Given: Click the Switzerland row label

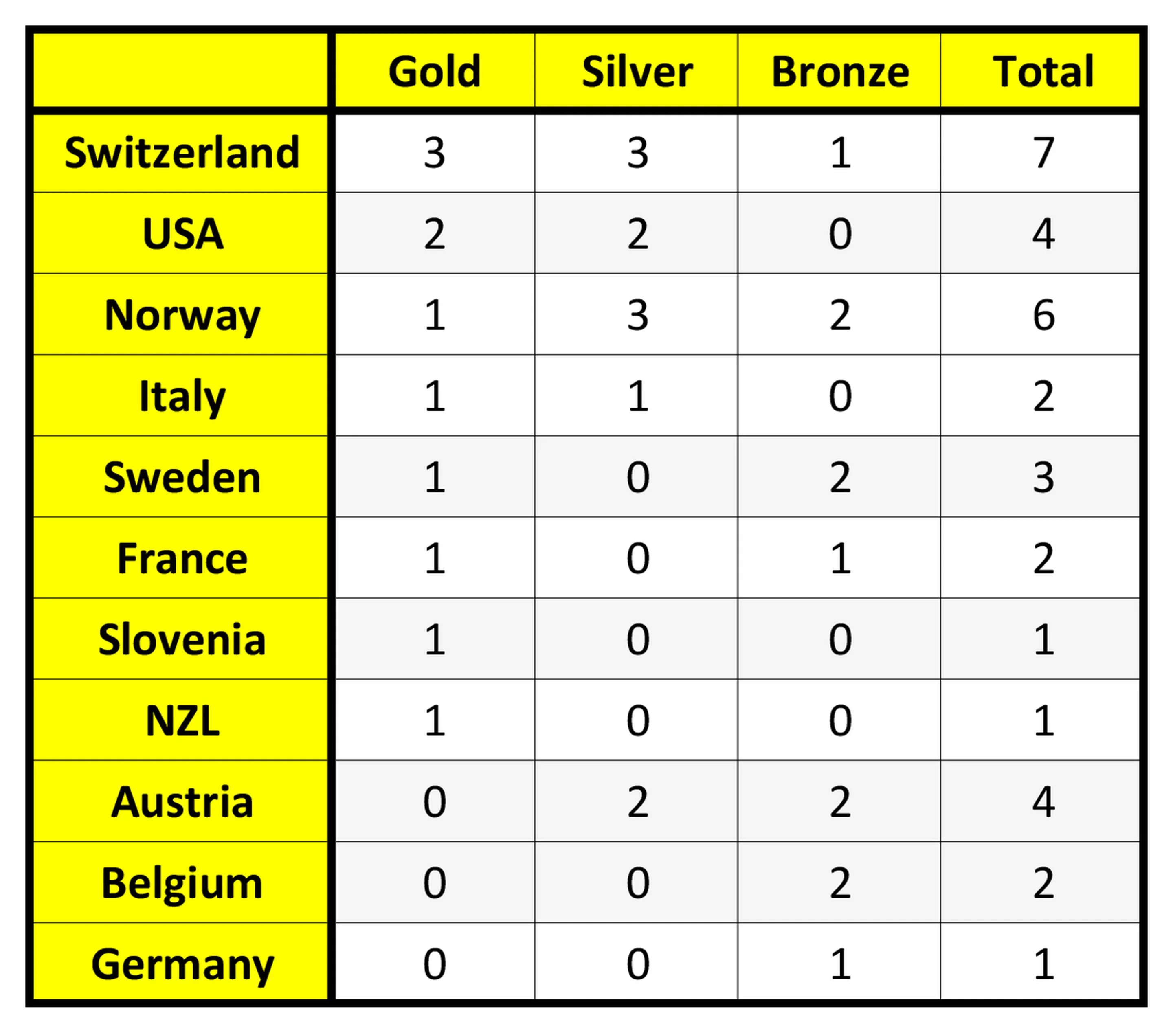Looking at the screenshot, I should click(x=182, y=153).
